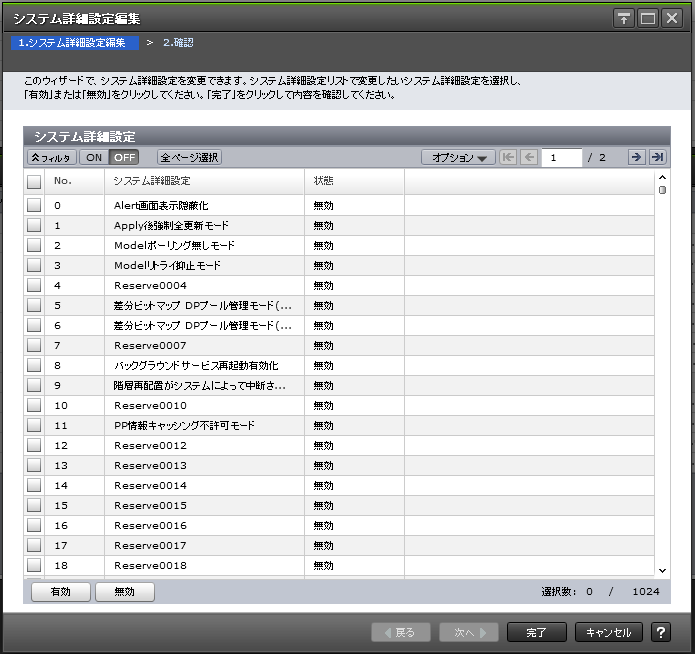695x654 pixels.
Task: Check row 8 バックグラウンドサービス再起動有効化
Action: (34, 365)
